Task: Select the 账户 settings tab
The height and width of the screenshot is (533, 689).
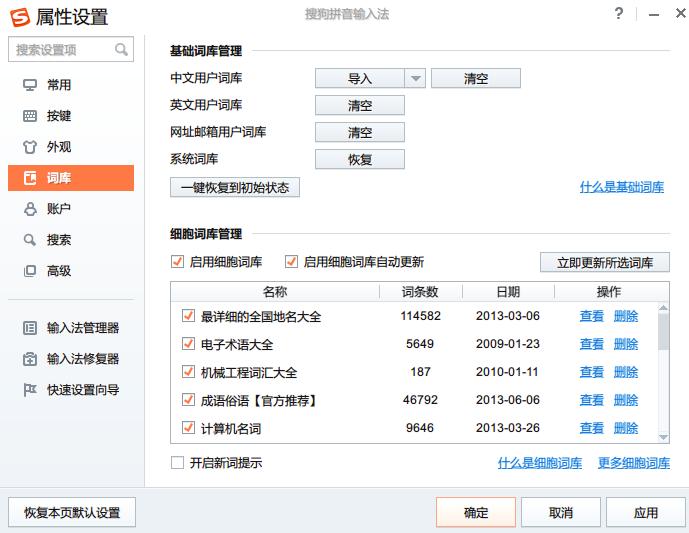Action: pos(71,209)
